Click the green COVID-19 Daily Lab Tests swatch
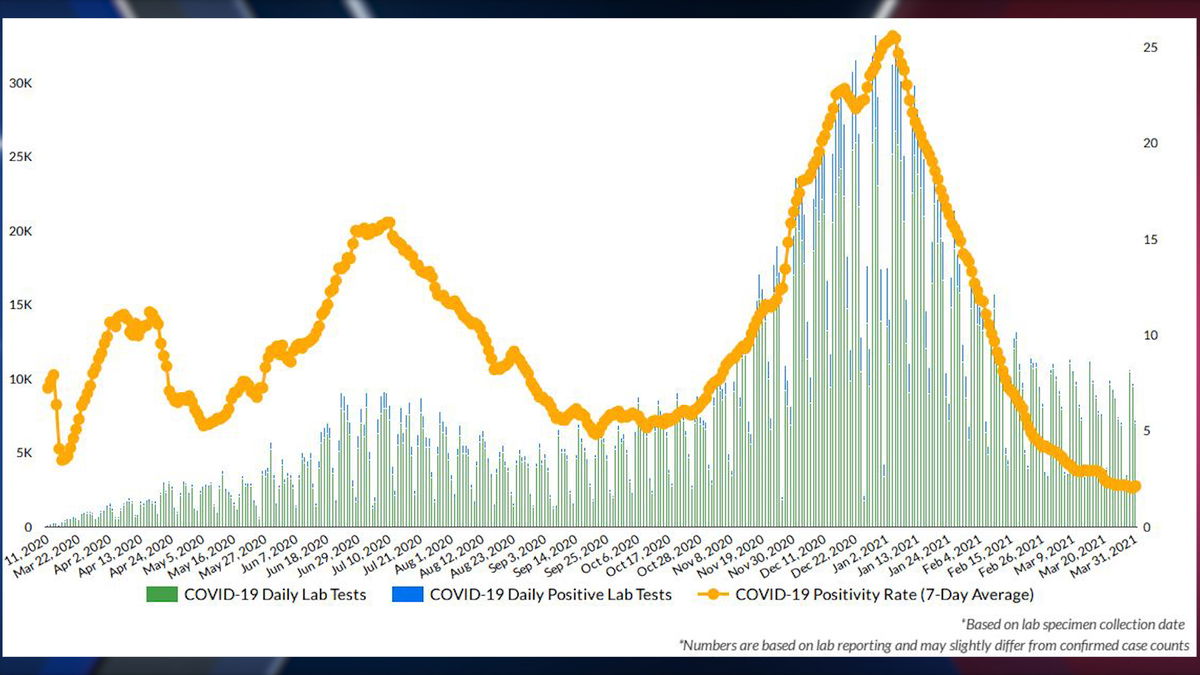This screenshot has height=675, width=1200. [161, 595]
